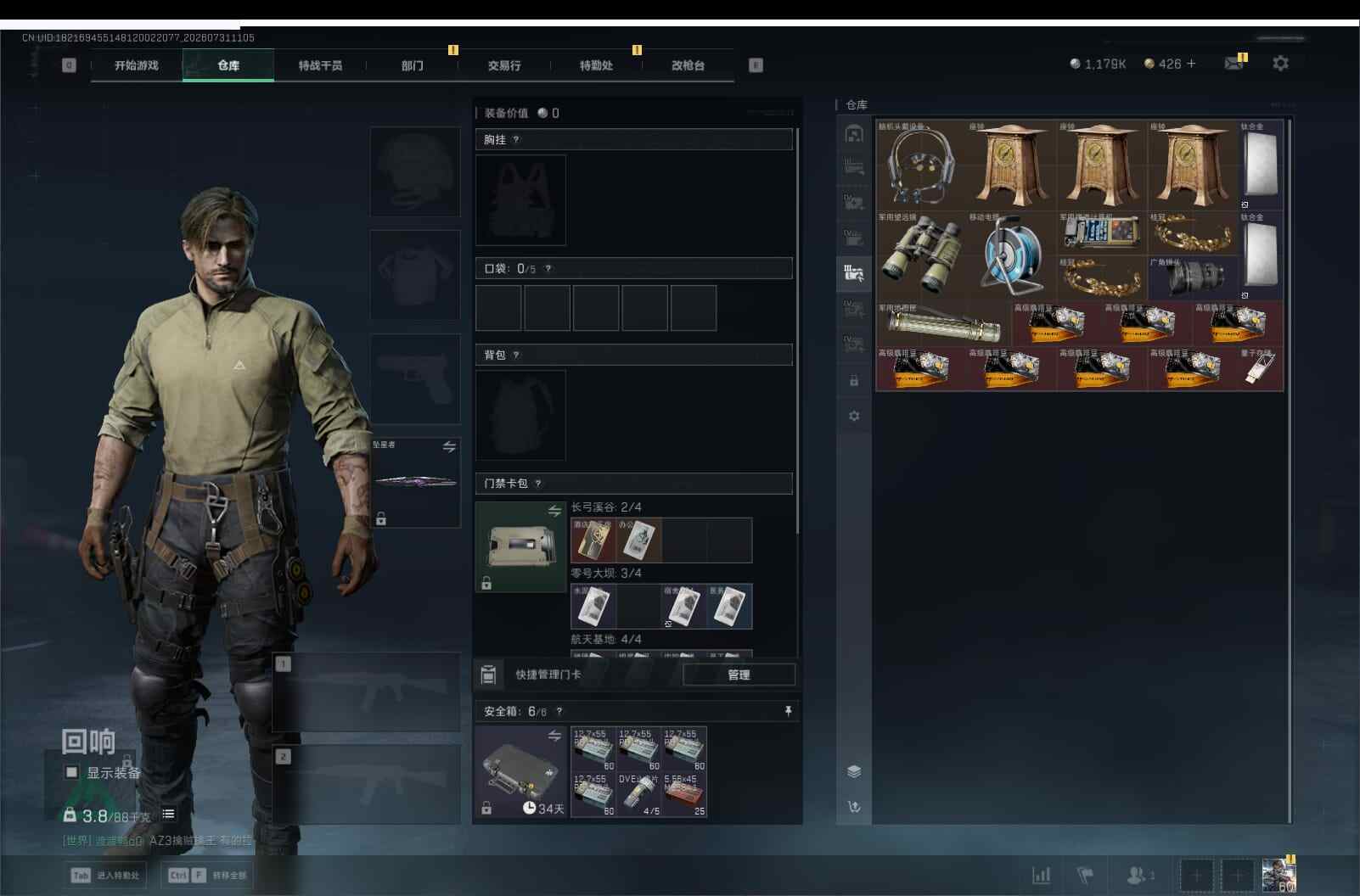Open the weight details list icon
Screen dimensions: 1360x896
coord(168,815)
